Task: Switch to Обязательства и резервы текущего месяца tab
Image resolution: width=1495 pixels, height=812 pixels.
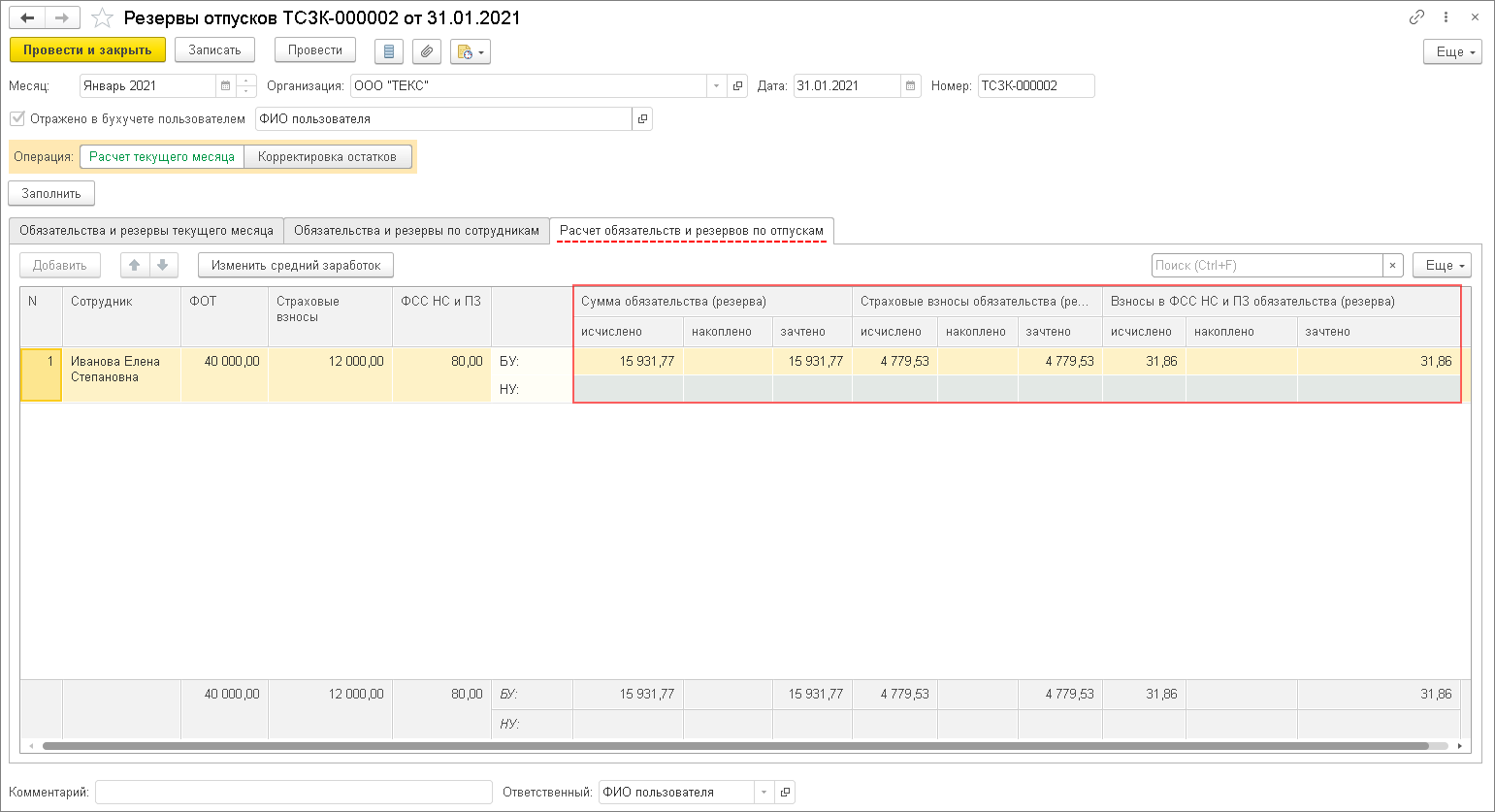Action: click(146, 231)
